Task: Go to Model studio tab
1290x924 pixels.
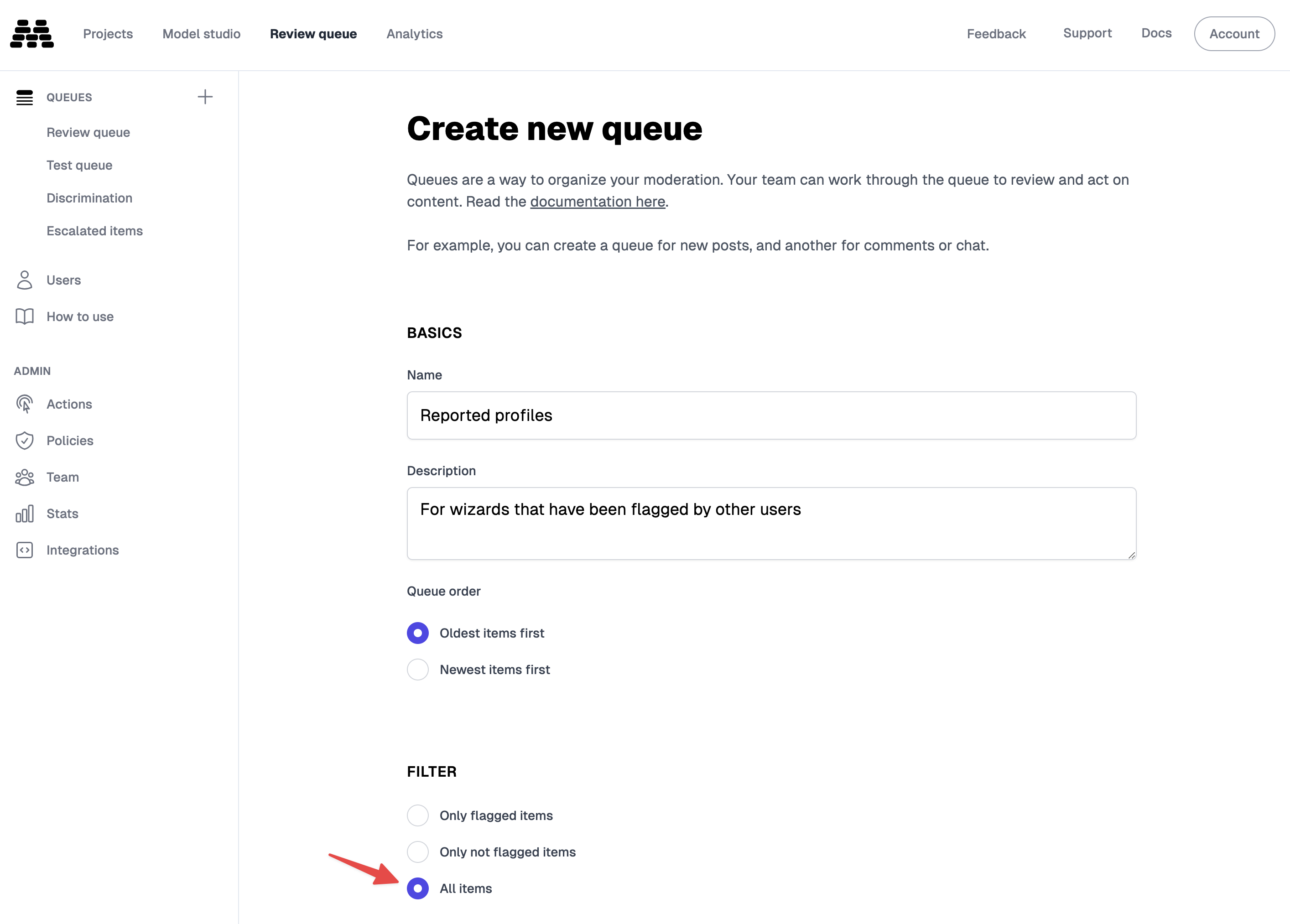Action: [x=201, y=34]
